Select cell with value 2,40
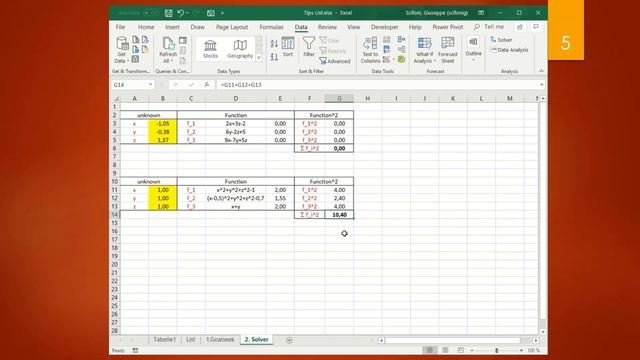 point(339,198)
